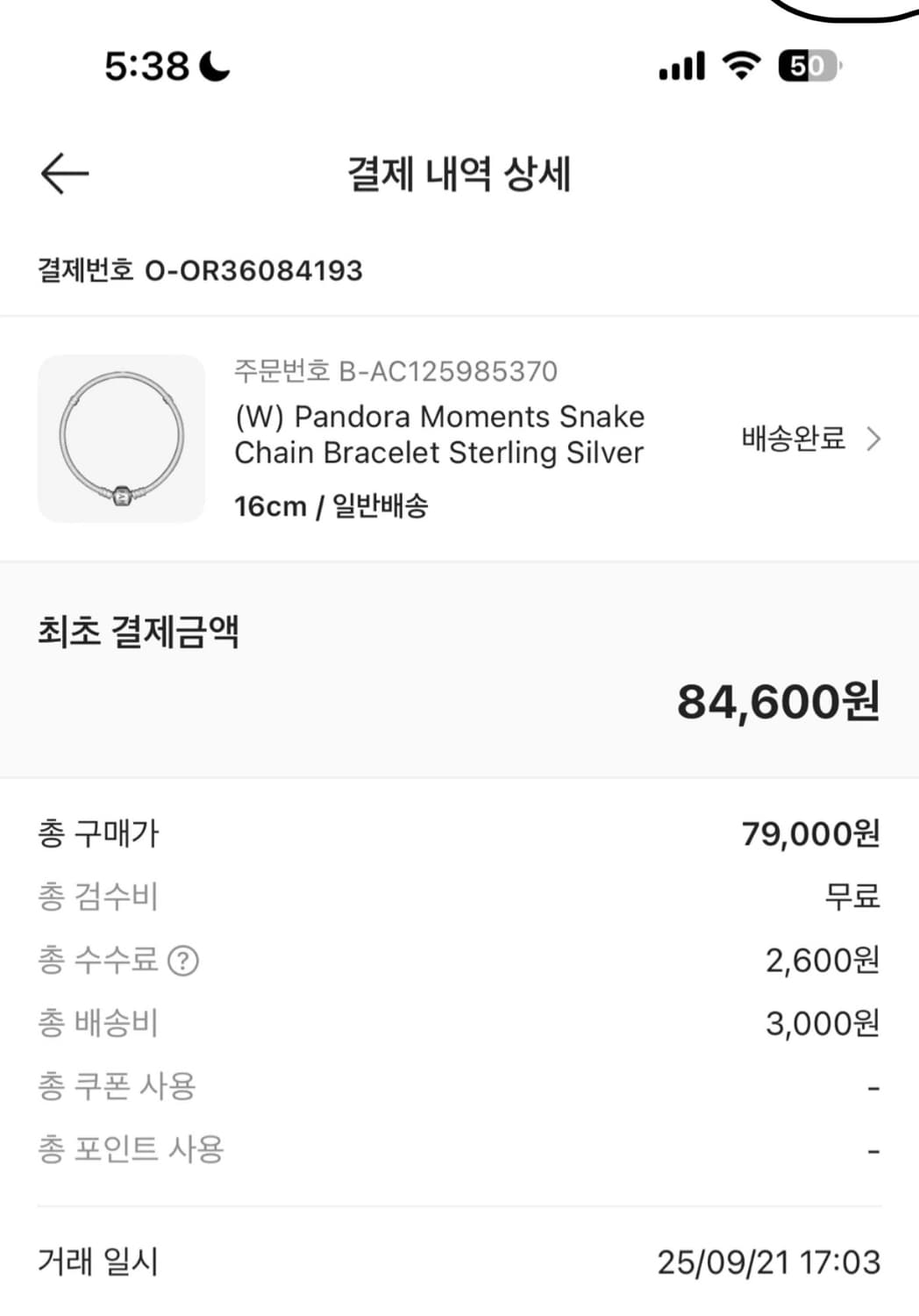Tap the battery indicator icon

(809, 66)
